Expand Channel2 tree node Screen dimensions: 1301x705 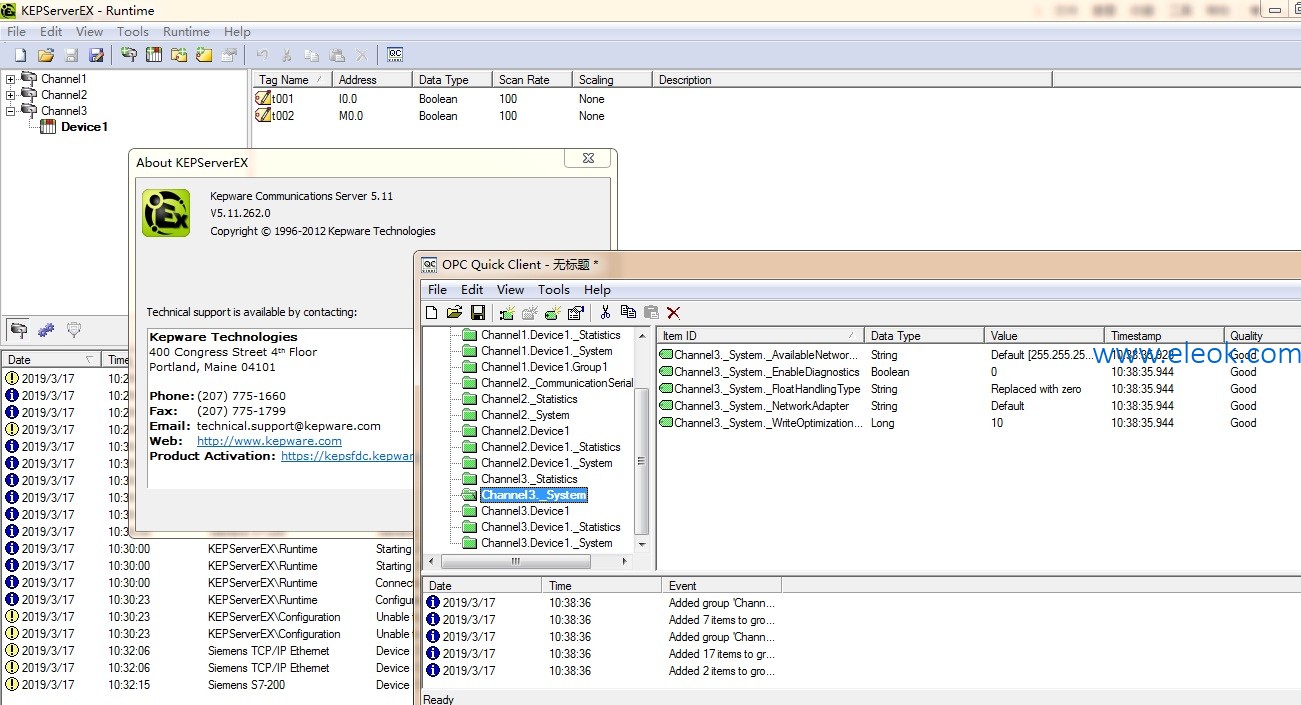[11, 95]
